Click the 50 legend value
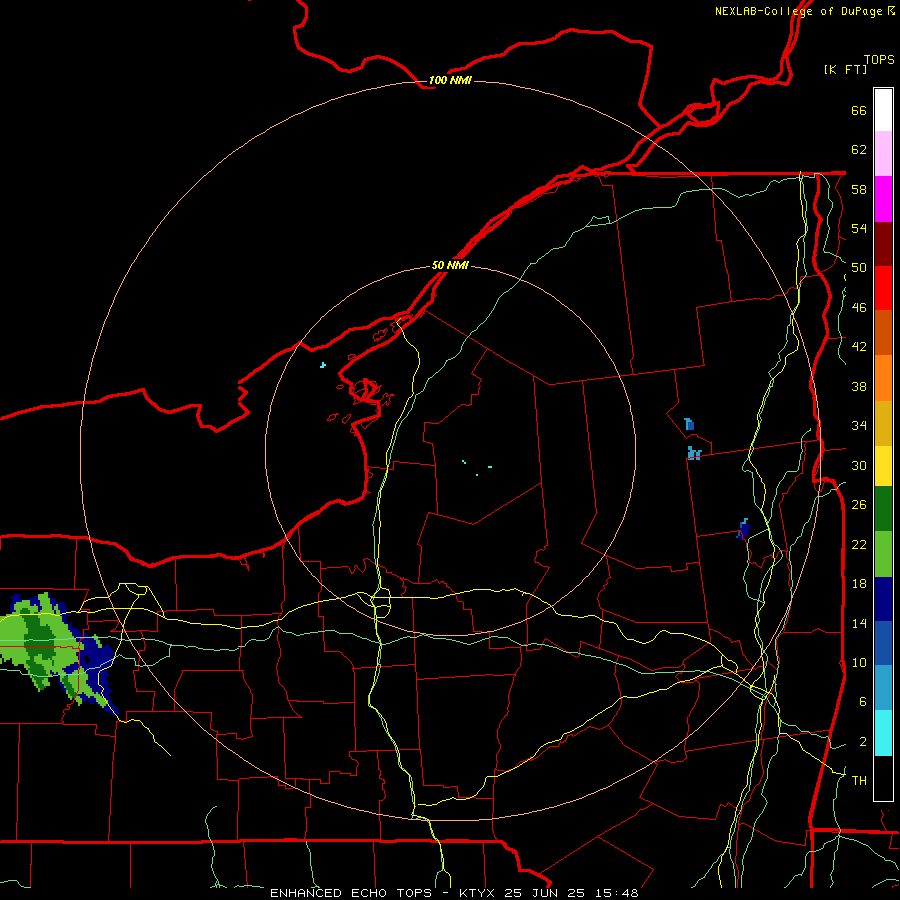This screenshot has width=900, height=900. (x=859, y=268)
